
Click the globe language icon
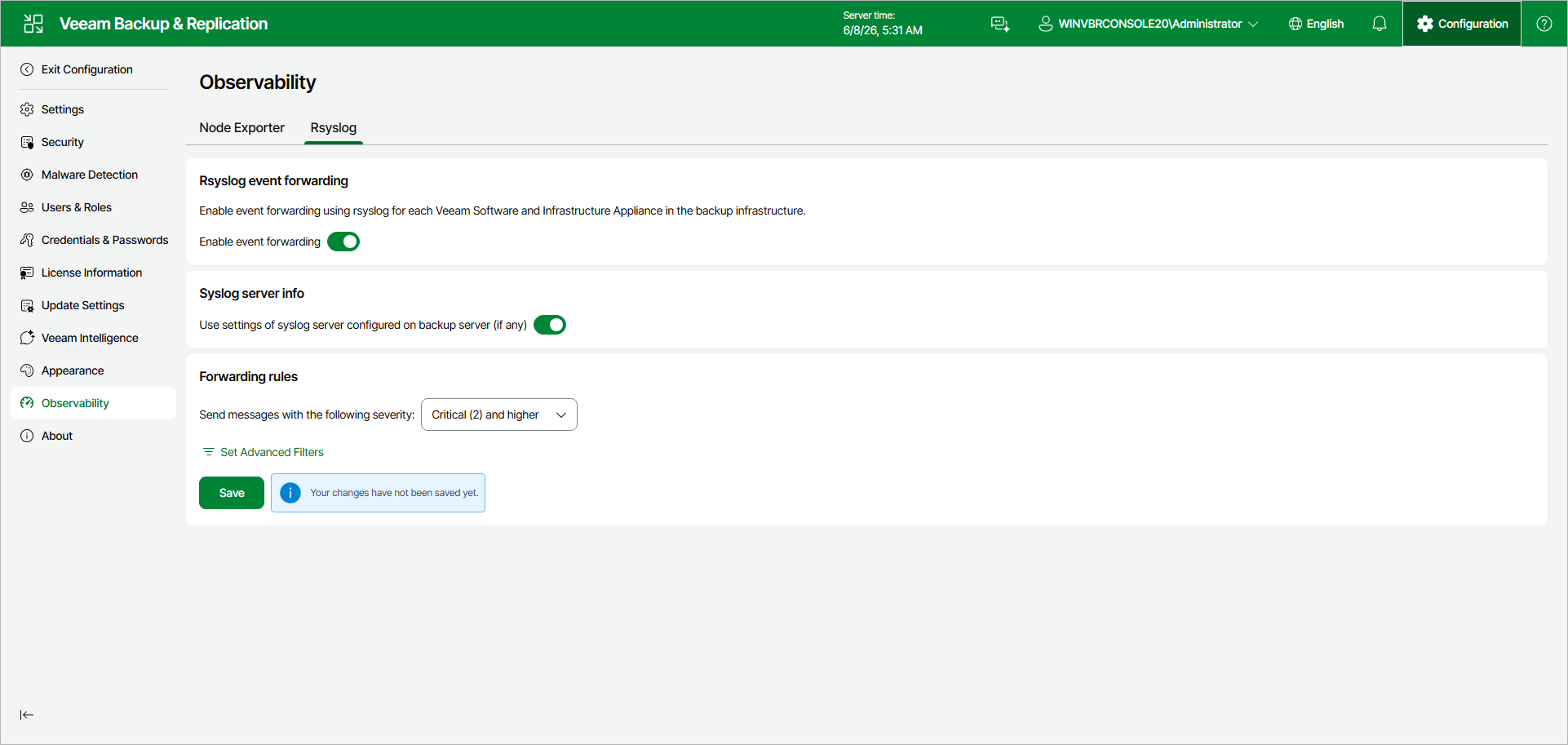pos(1296,24)
